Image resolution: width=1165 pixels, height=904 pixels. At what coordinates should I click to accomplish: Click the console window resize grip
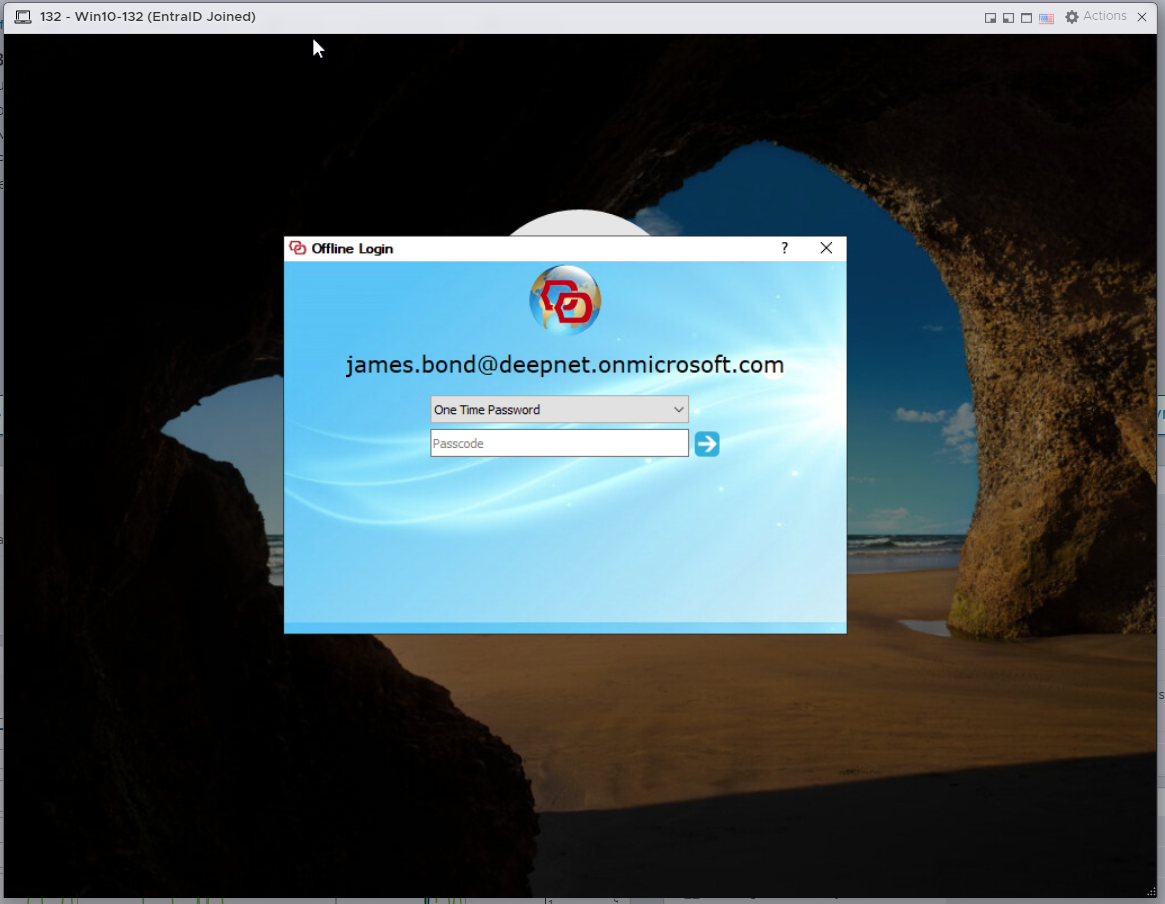coord(1152,892)
